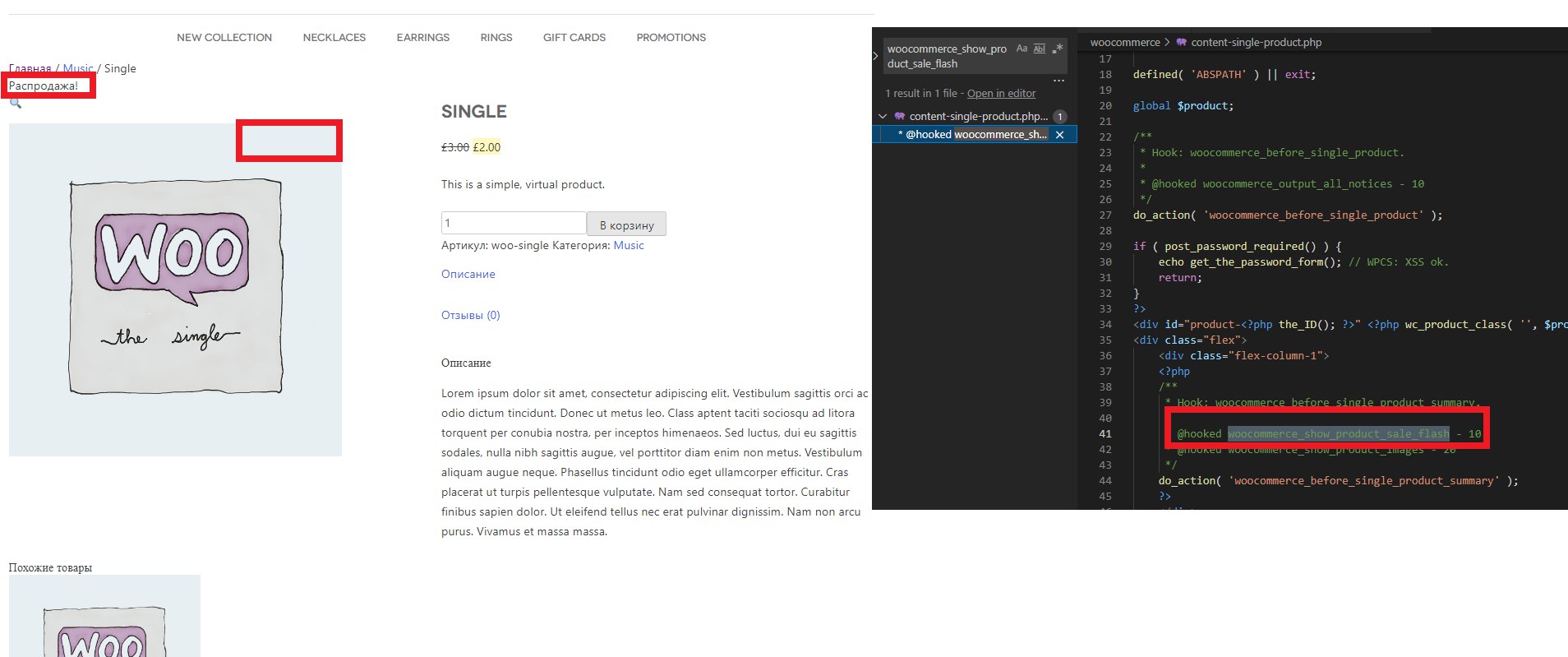Switch to the 'Описание' tab
This screenshot has width=1568, height=657.
point(468,274)
